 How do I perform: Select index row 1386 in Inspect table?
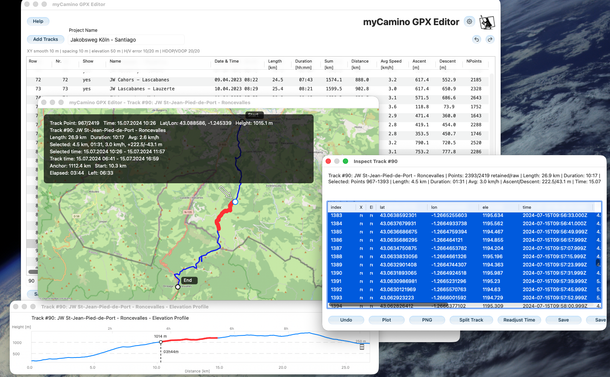click(464, 240)
